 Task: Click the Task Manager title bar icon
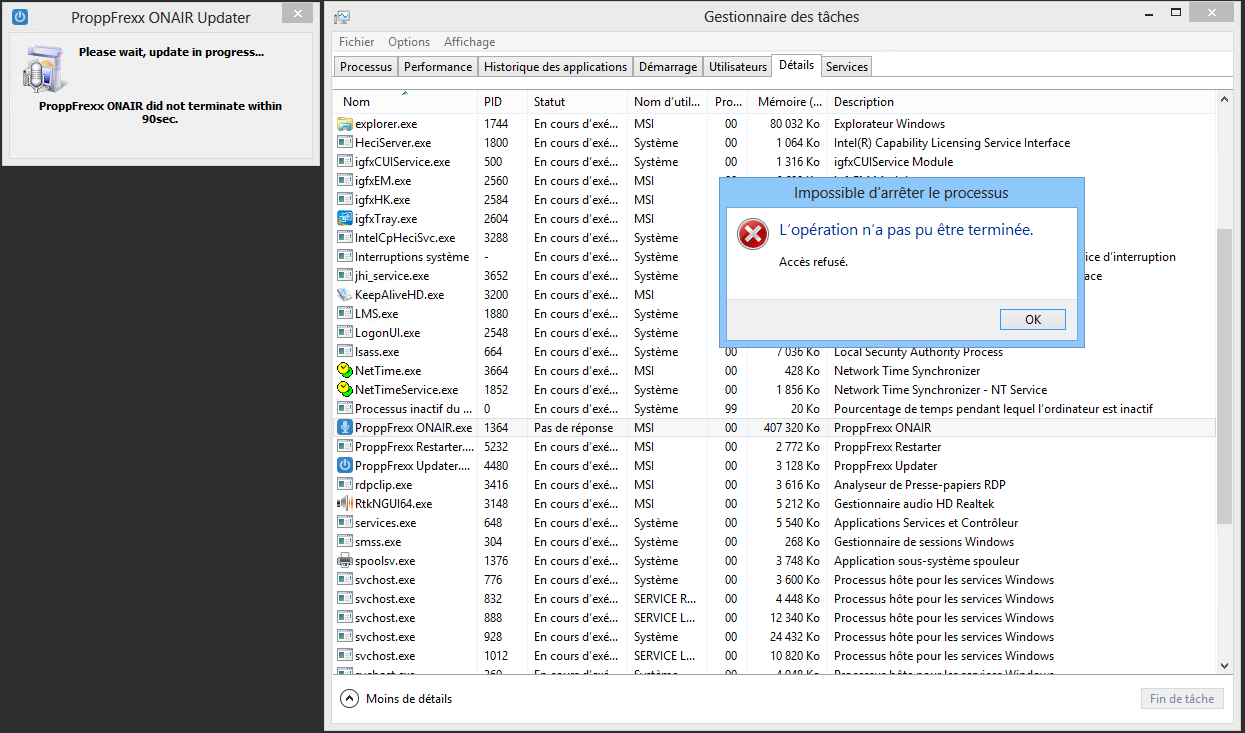tap(342, 17)
